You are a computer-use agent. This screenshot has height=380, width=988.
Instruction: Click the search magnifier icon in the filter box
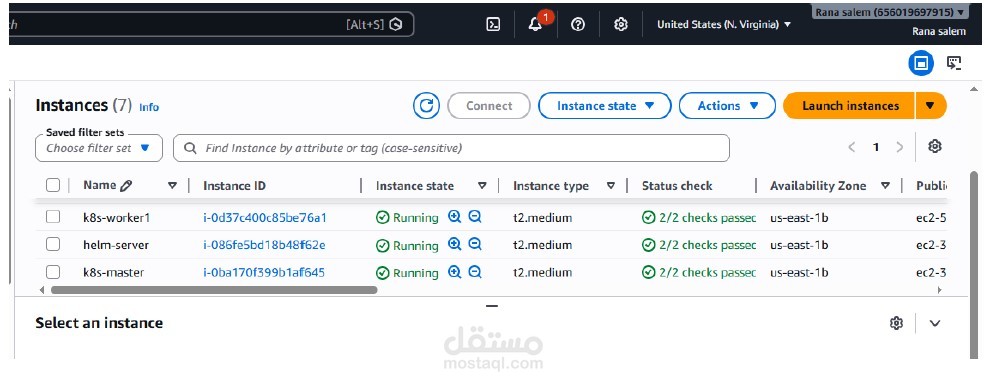tap(190, 148)
